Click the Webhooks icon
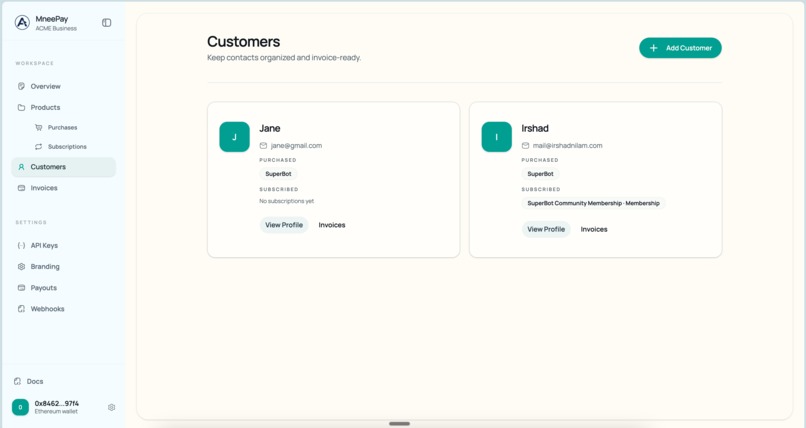 [x=21, y=309]
